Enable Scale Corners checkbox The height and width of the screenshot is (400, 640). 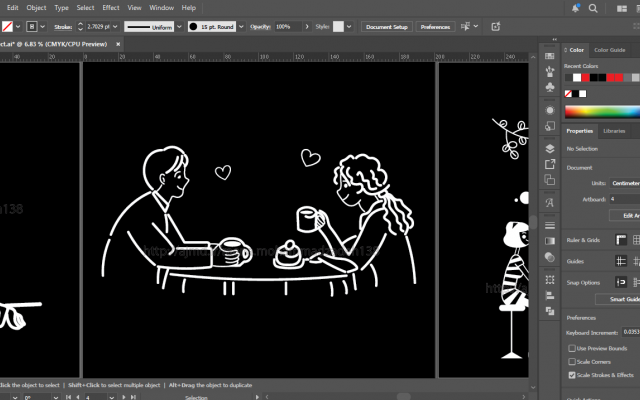pyautogui.click(x=572, y=362)
